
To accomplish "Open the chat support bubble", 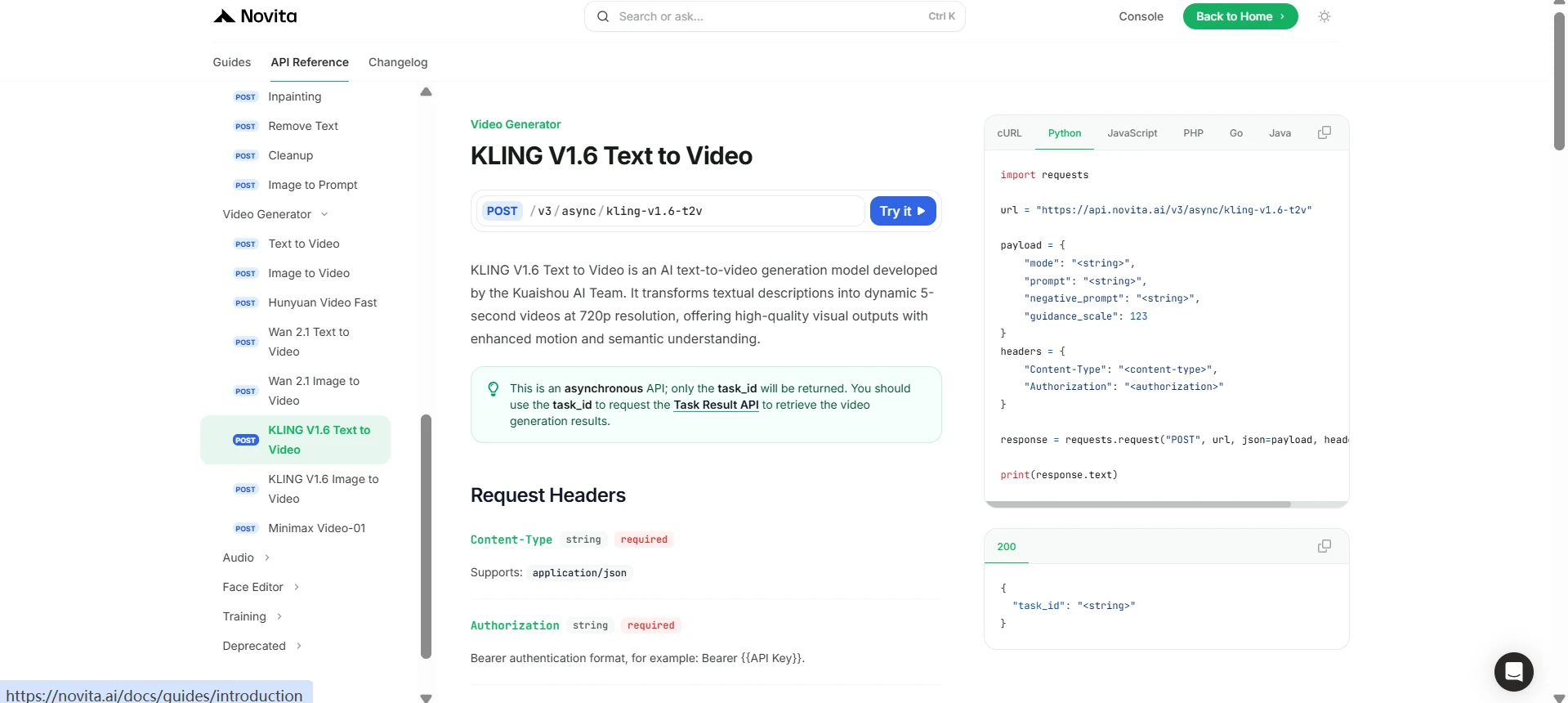I will point(1513,672).
